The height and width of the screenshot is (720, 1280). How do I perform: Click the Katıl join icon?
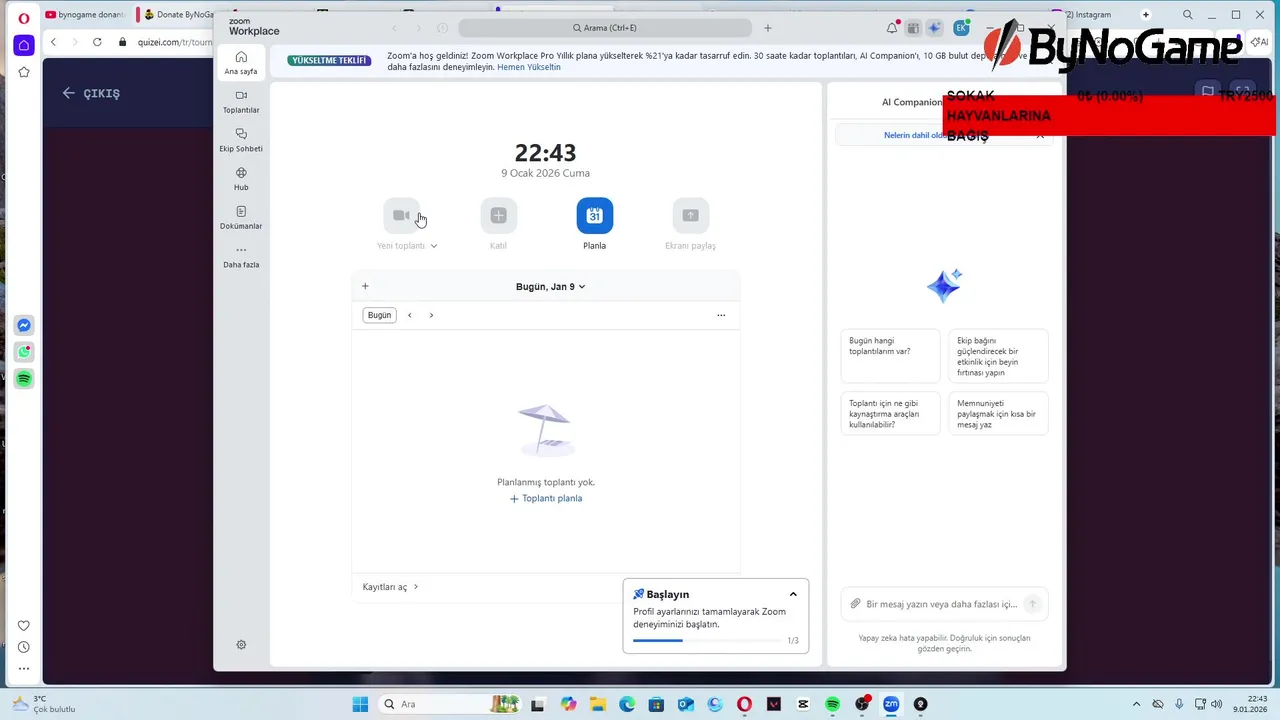pyautogui.click(x=498, y=215)
